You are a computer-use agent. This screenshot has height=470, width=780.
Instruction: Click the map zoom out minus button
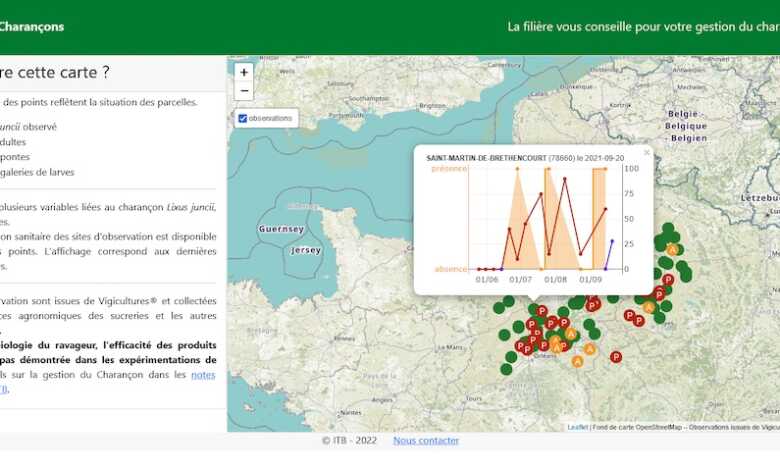tap(244, 91)
